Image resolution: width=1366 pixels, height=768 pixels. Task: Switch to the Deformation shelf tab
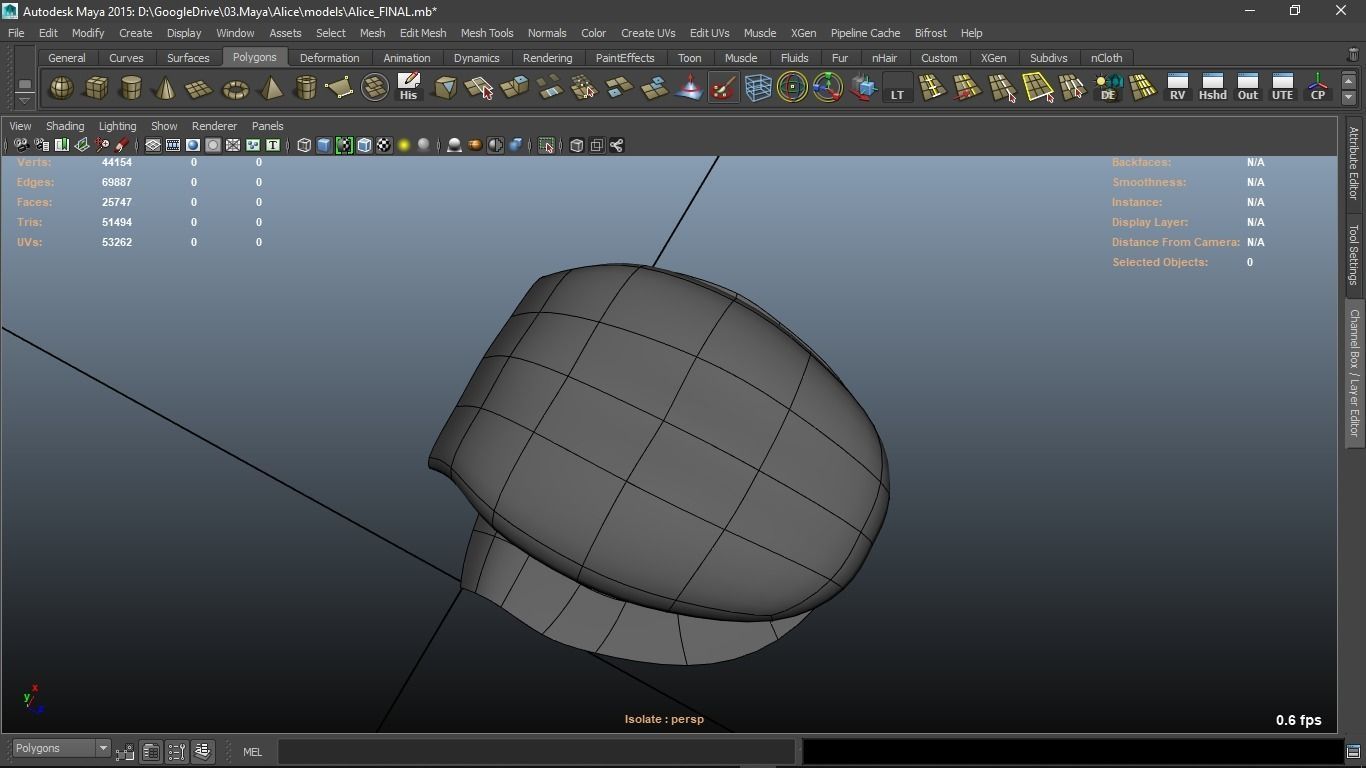coord(329,58)
